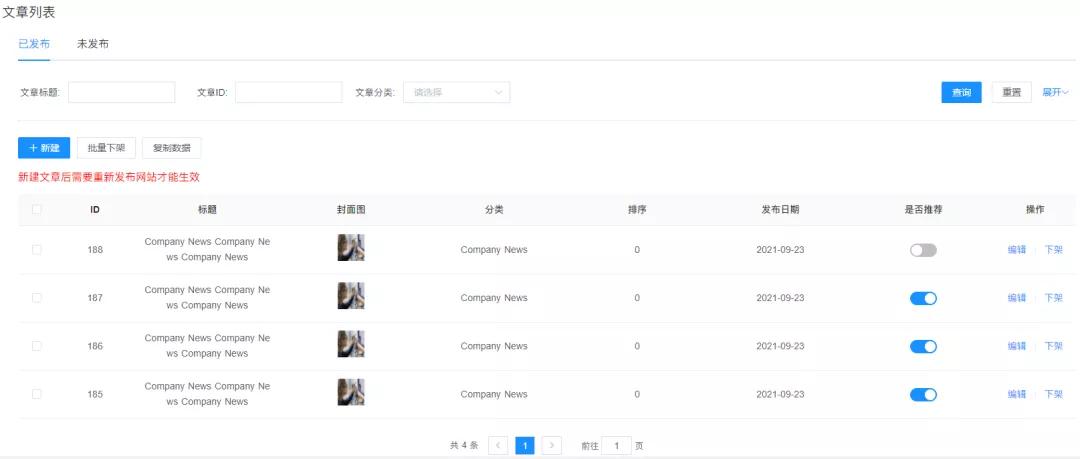Screen dimensions: 1080x459
Task: Click the 共 4 条 total count text
Action: [464, 445]
